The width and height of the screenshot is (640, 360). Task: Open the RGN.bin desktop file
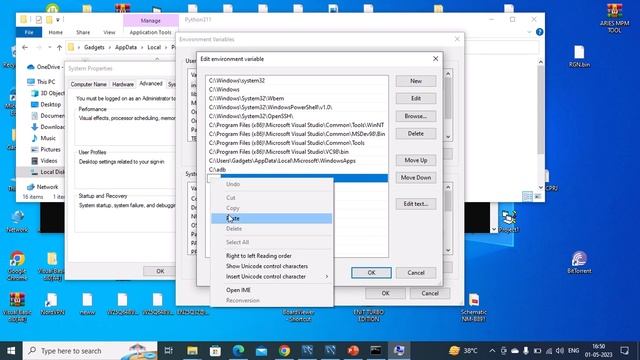click(579, 56)
